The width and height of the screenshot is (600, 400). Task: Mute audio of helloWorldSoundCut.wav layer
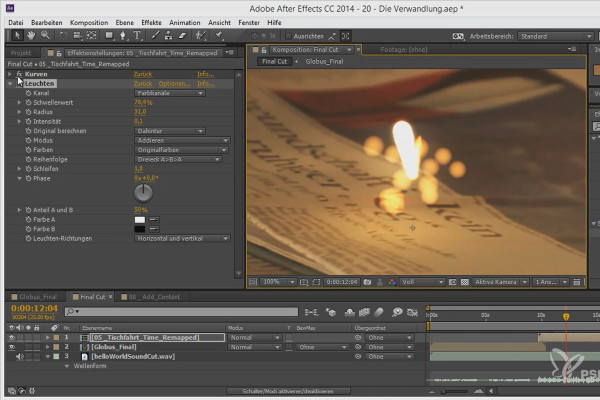tap(20, 357)
